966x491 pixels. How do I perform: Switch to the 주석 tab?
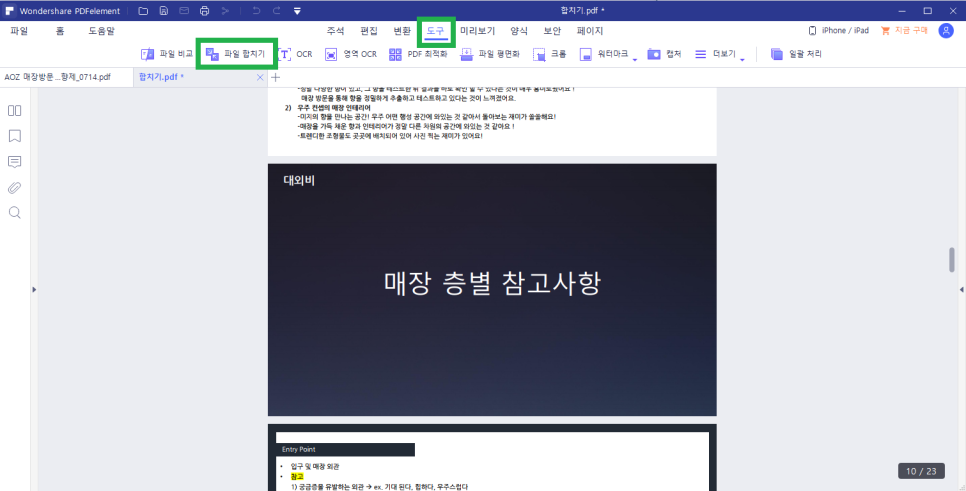coord(336,31)
